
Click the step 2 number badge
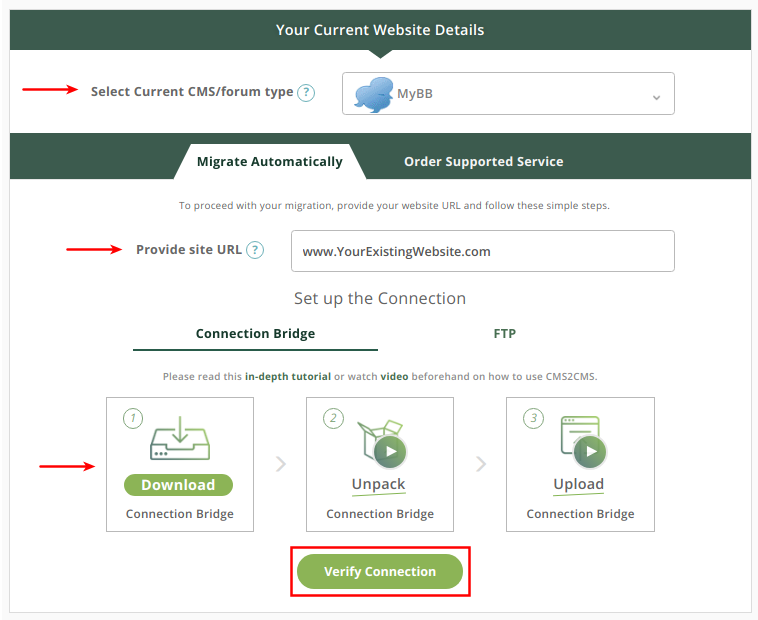pyautogui.click(x=333, y=418)
